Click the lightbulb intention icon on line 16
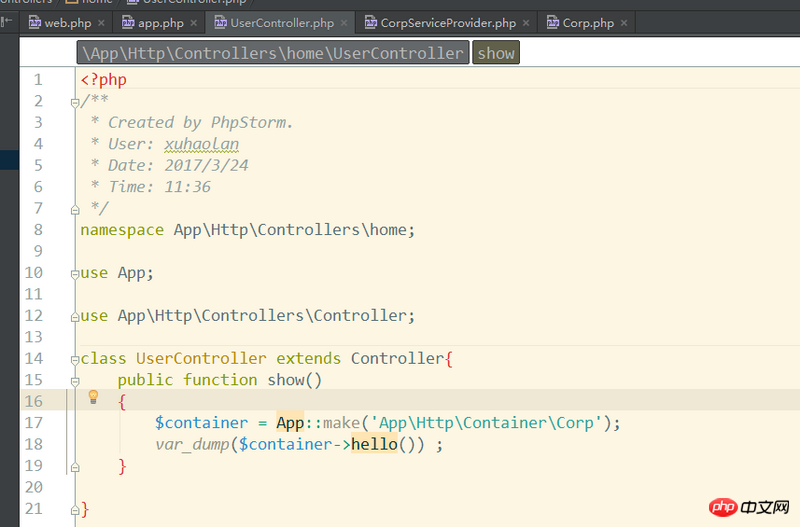The width and height of the screenshot is (800, 527). [94, 397]
